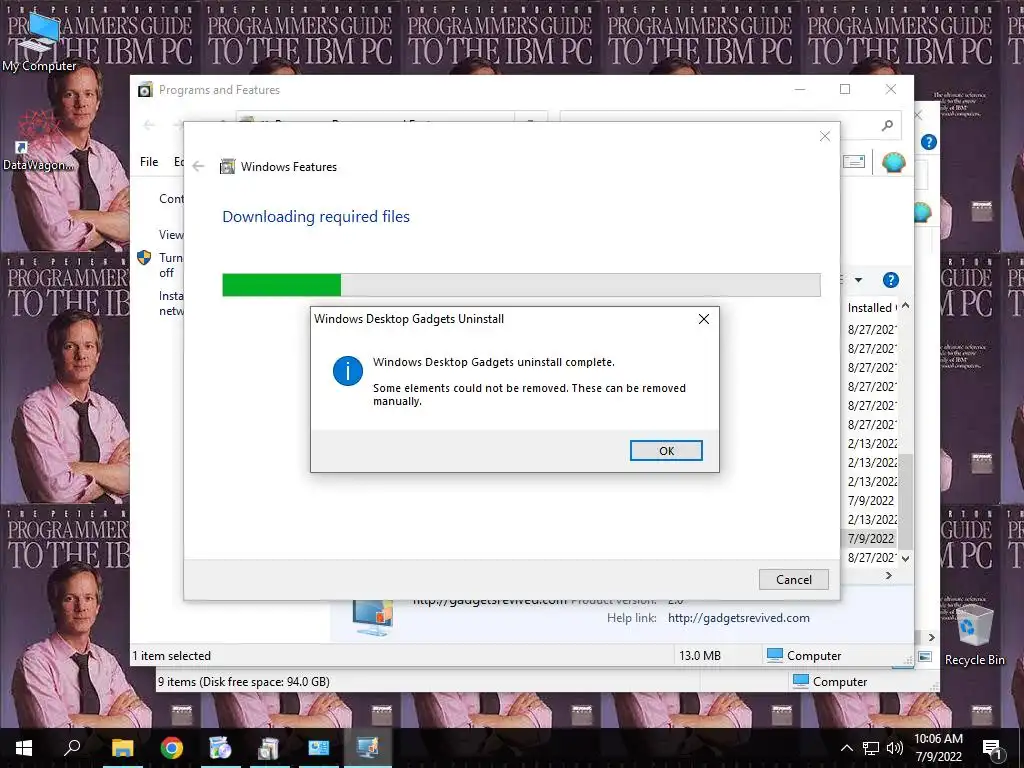Select the DataWagon desktop shortcut

pyautogui.click(x=39, y=141)
